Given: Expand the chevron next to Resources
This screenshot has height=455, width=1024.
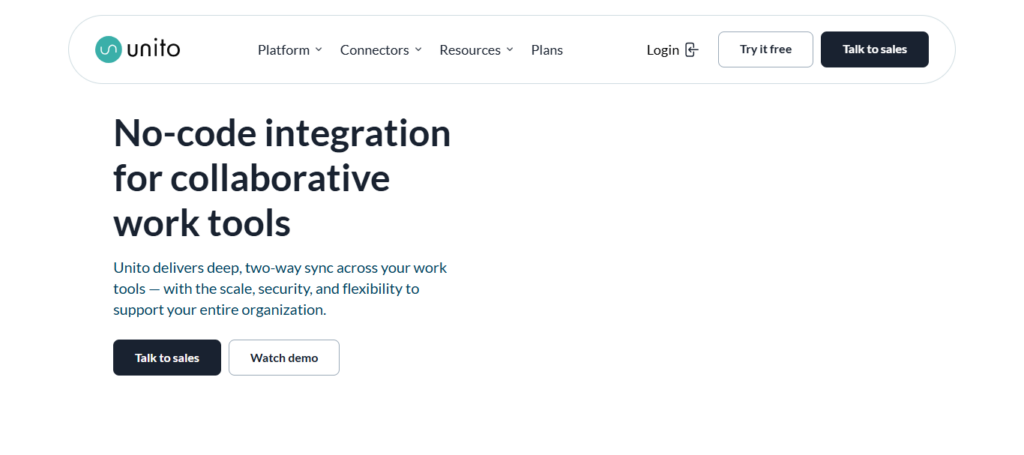Looking at the screenshot, I should 510,49.
